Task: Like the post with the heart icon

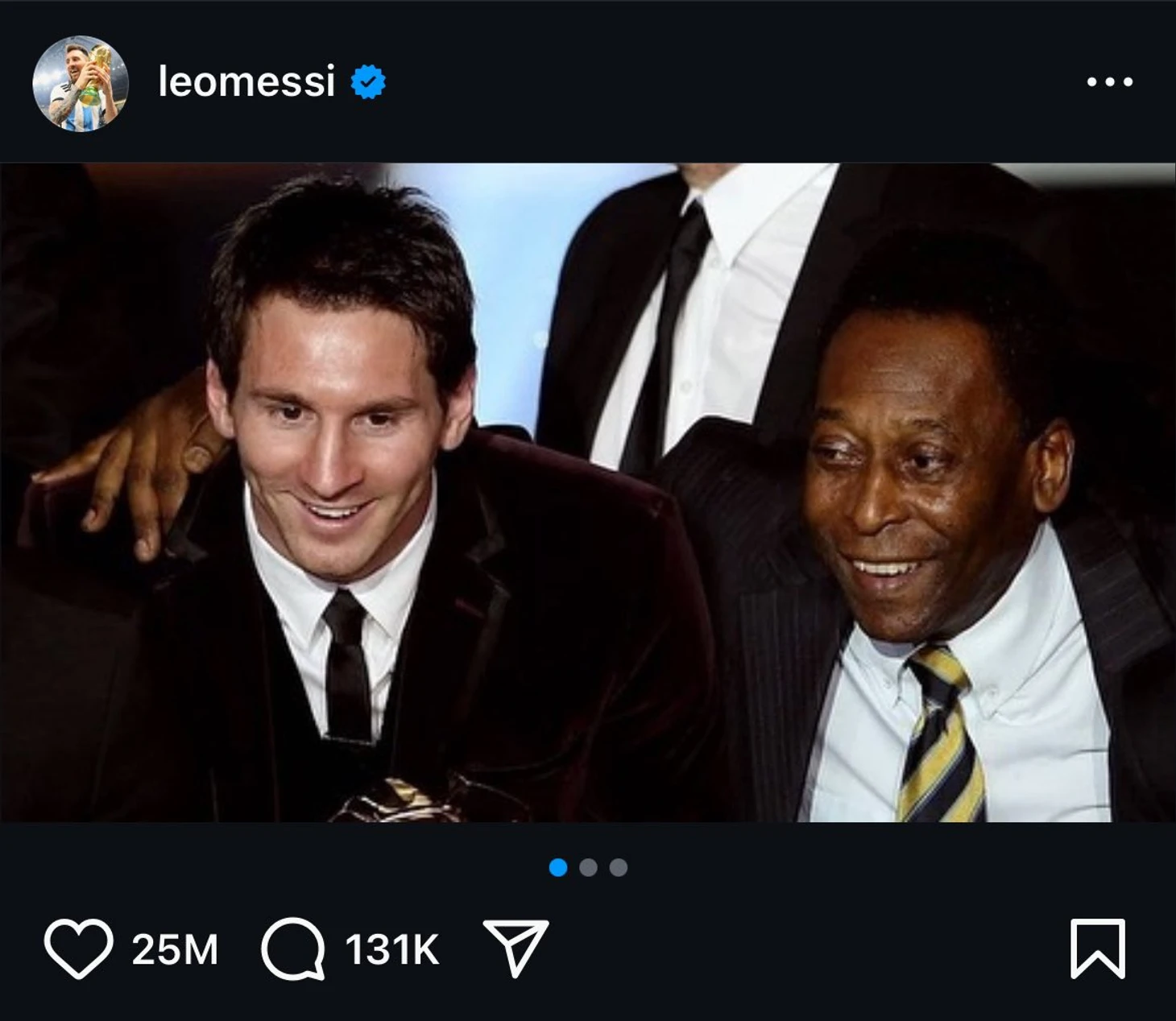Action: click(x=78, y=949)
